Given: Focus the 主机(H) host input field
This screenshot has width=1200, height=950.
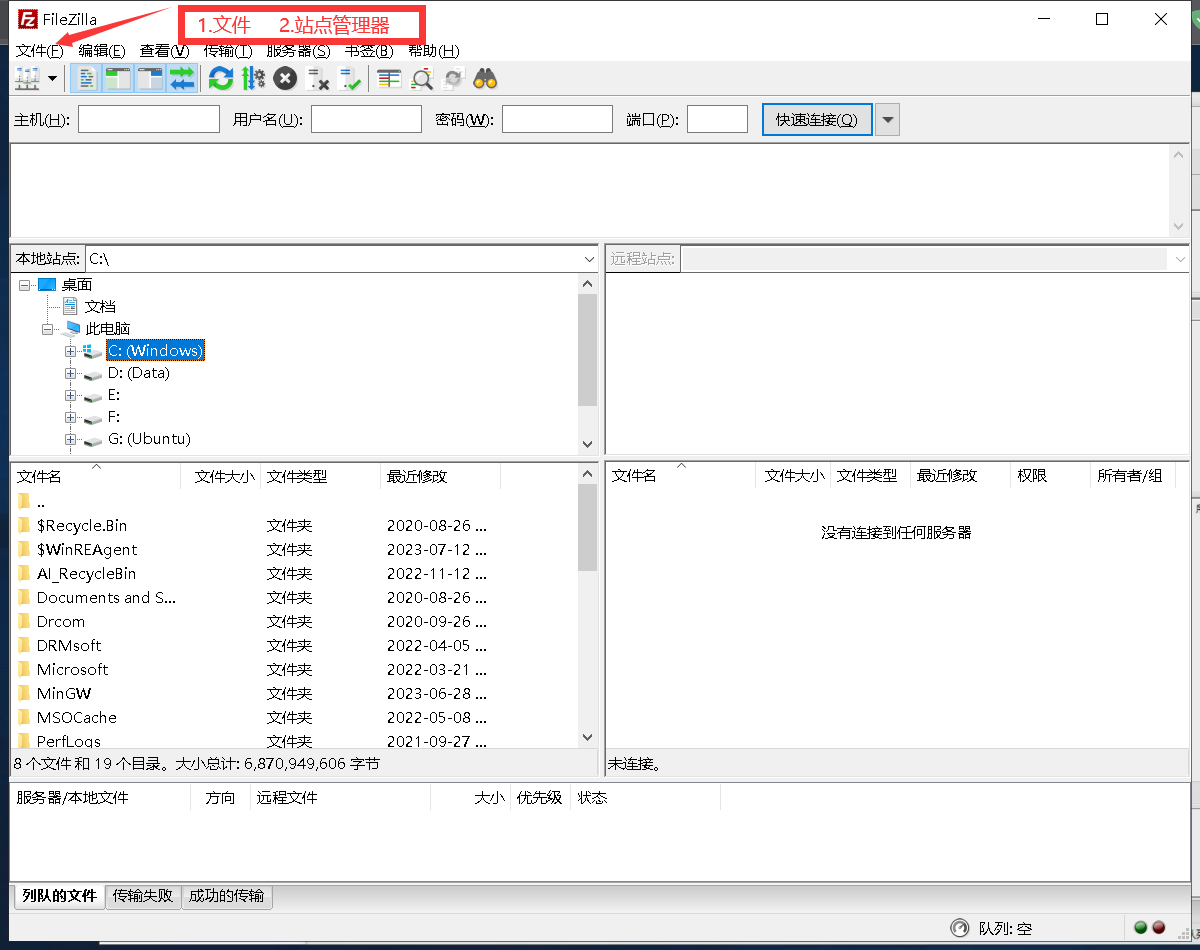Looking at the screenshot, I should click(x=149, y=120).
